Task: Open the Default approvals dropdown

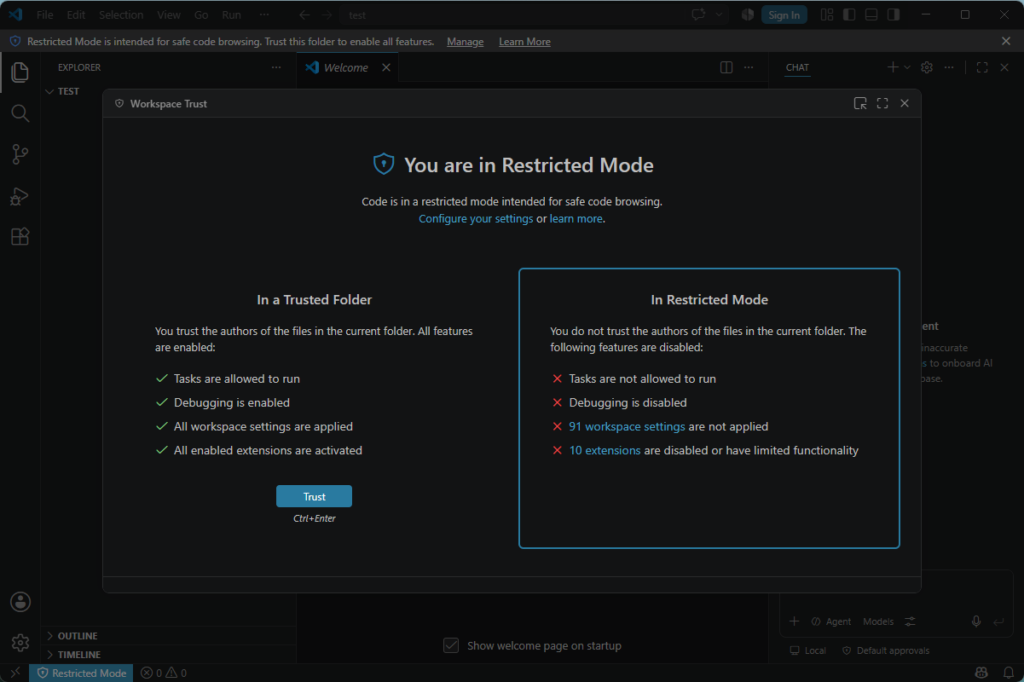Action: click(886, 651)
